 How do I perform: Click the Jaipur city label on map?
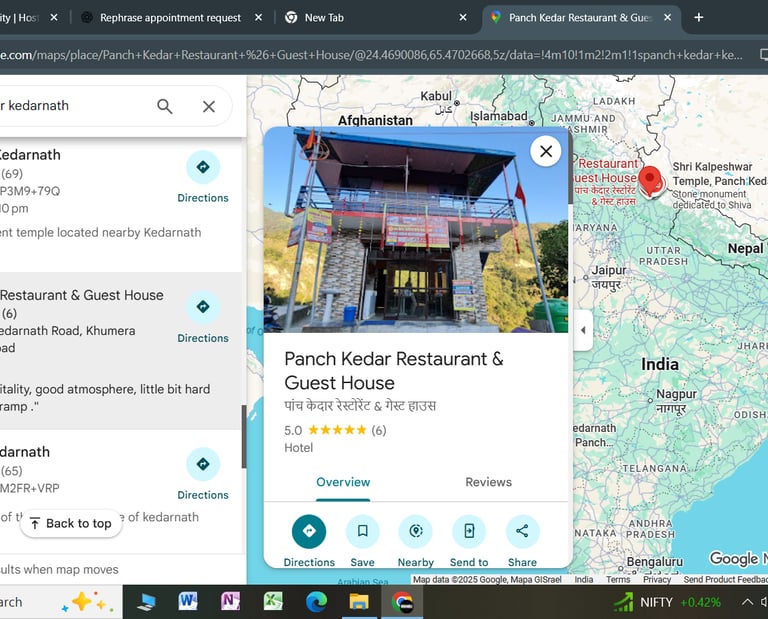pos(608,270)
